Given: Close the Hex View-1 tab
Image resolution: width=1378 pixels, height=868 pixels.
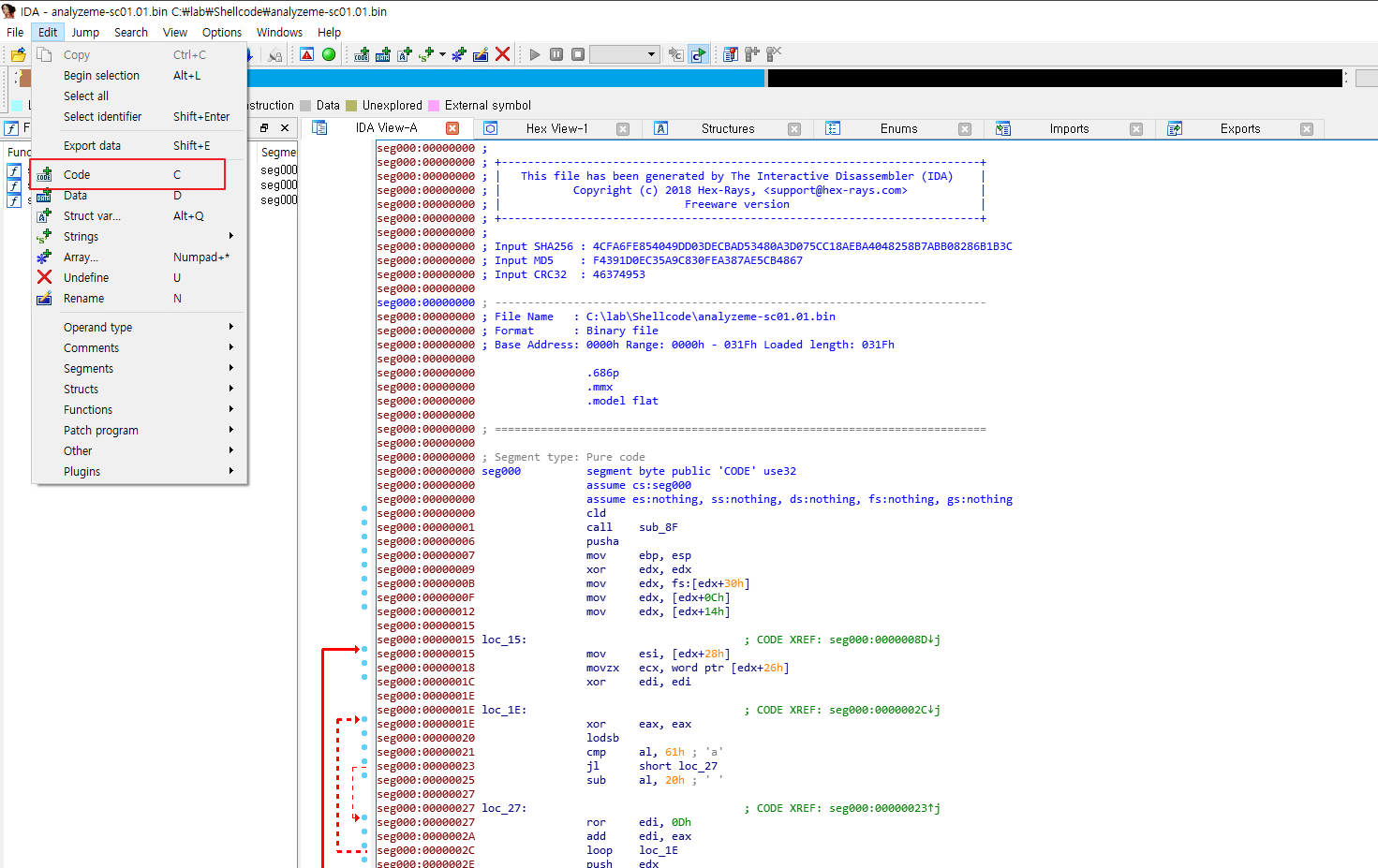Looking at the screenshot, I should 623,129.
